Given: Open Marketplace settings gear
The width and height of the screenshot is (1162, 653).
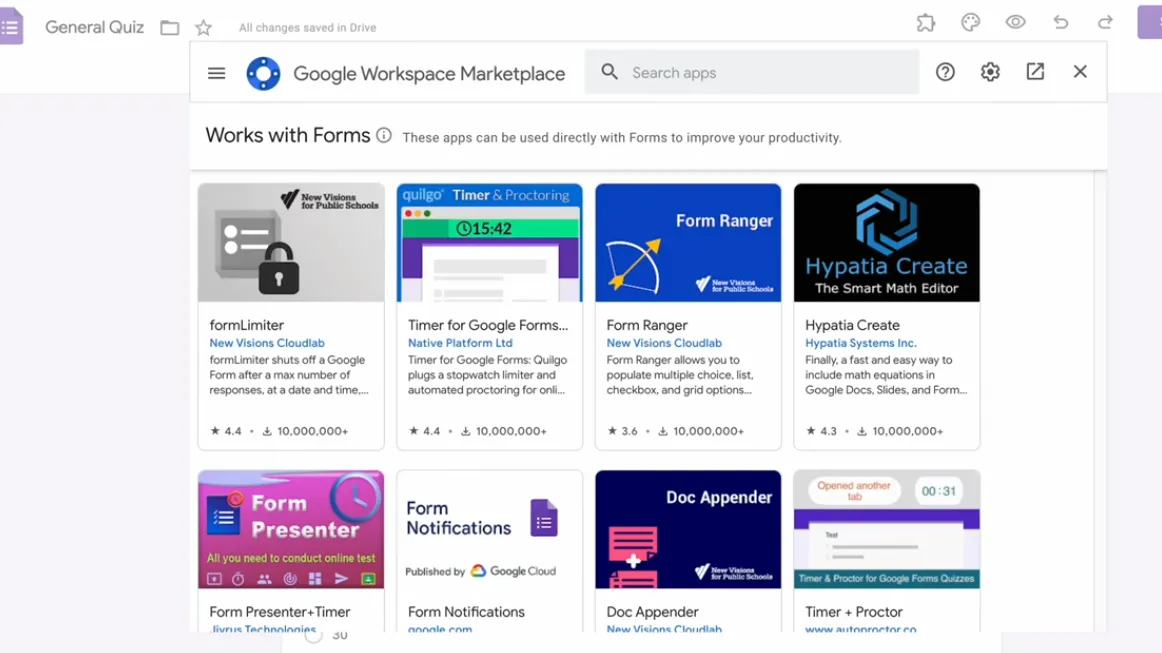Looking at the screenshot, I should 990,72.
